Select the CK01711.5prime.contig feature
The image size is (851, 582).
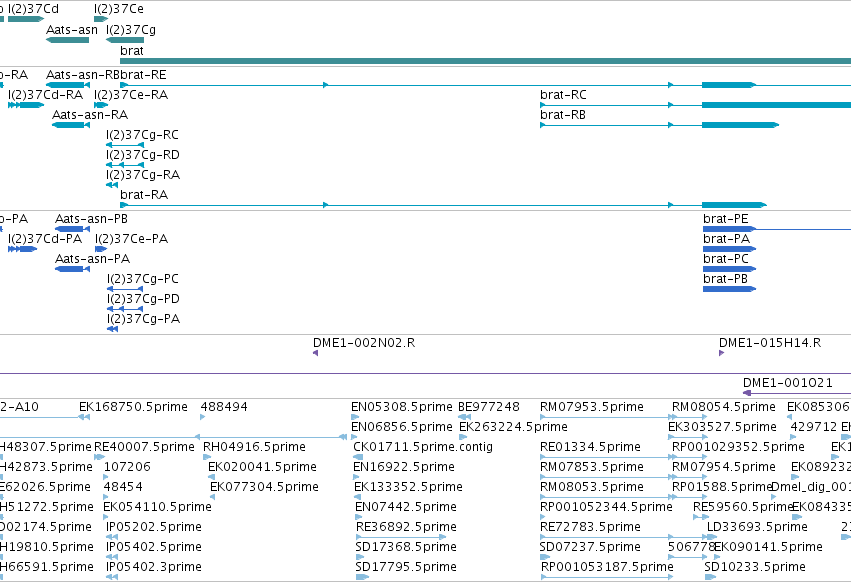coord(423,447)
